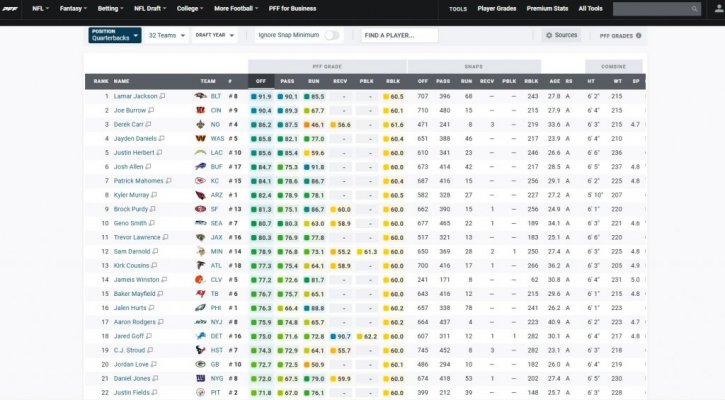This screenshot has width=725, height=400.
Task: Click the Bills team logo
Action: pos(200,166)
